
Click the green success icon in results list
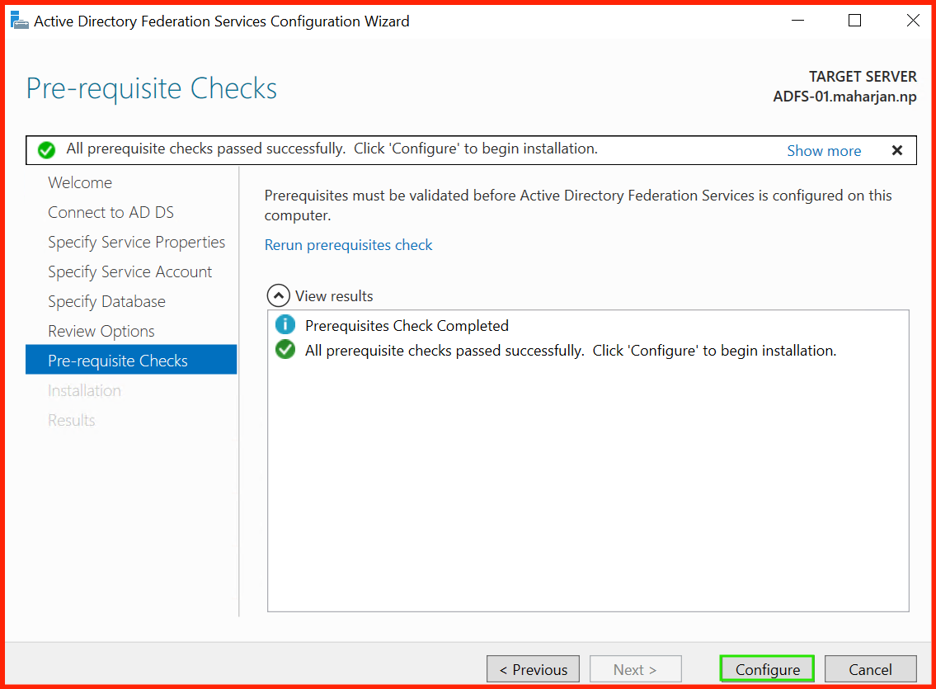click(285, 350)
